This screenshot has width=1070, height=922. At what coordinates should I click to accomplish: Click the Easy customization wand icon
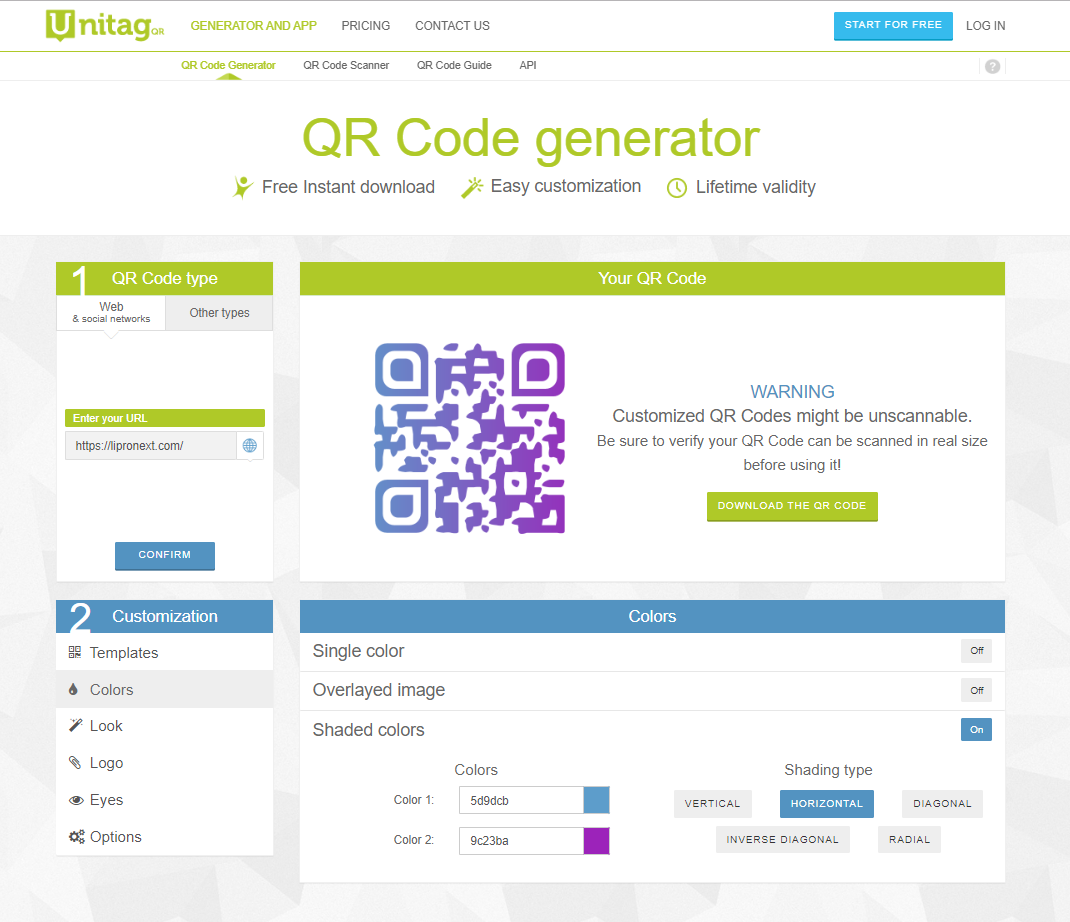[472, 187]
